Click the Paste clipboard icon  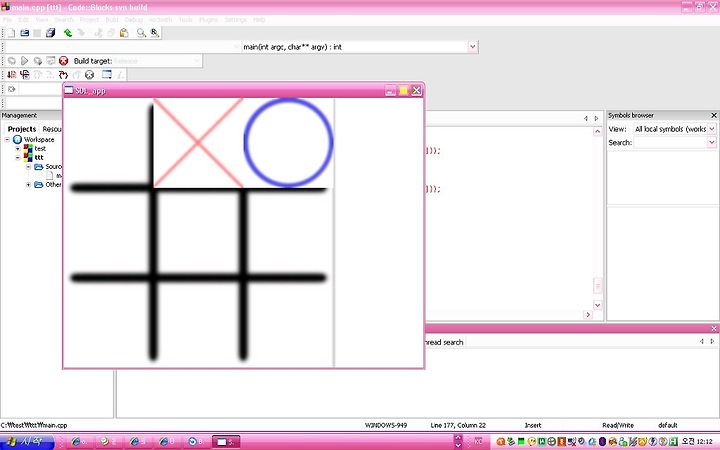(124, 33)
